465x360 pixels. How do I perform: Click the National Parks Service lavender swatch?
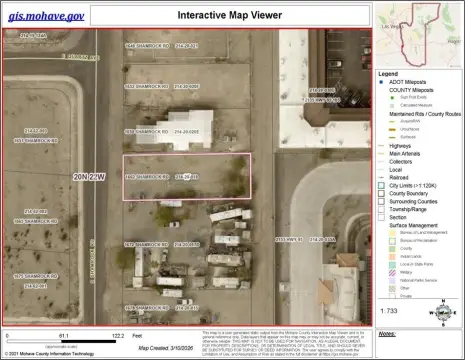pos(392,280)
